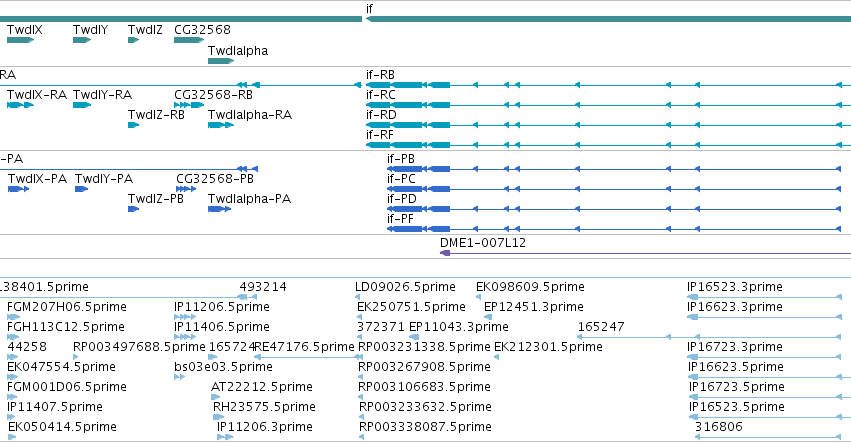Select protein if-PB label
Viewport: 851px width, 442px height.
(x=401, y=159)
